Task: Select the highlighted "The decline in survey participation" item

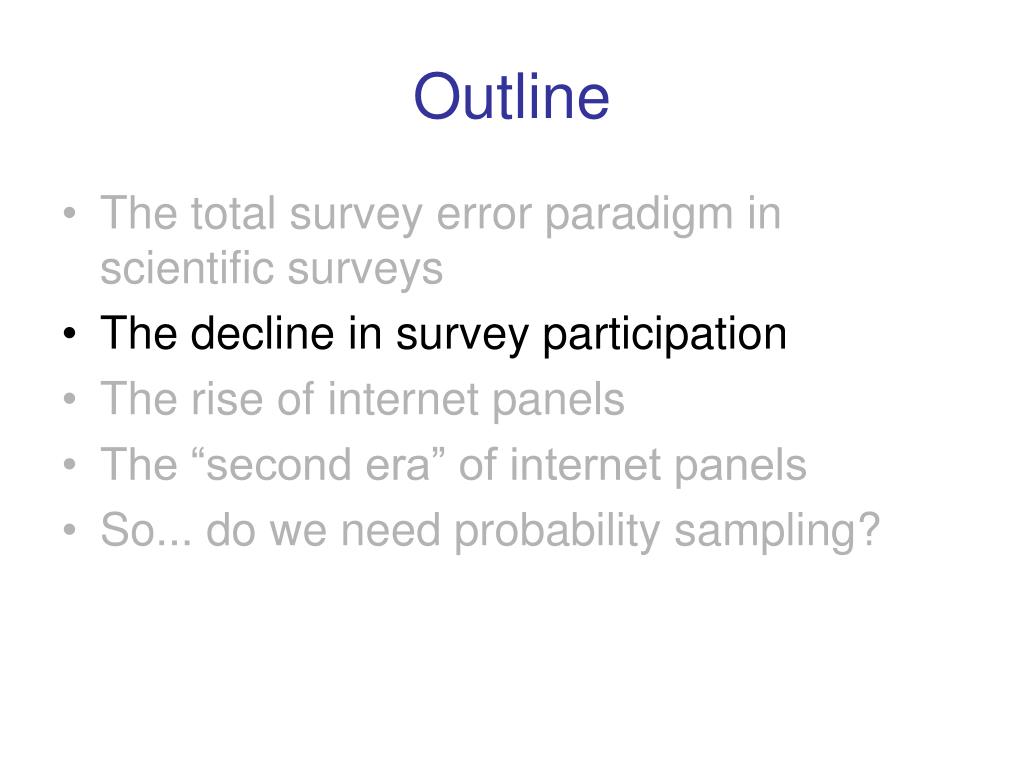Action: 443,334
